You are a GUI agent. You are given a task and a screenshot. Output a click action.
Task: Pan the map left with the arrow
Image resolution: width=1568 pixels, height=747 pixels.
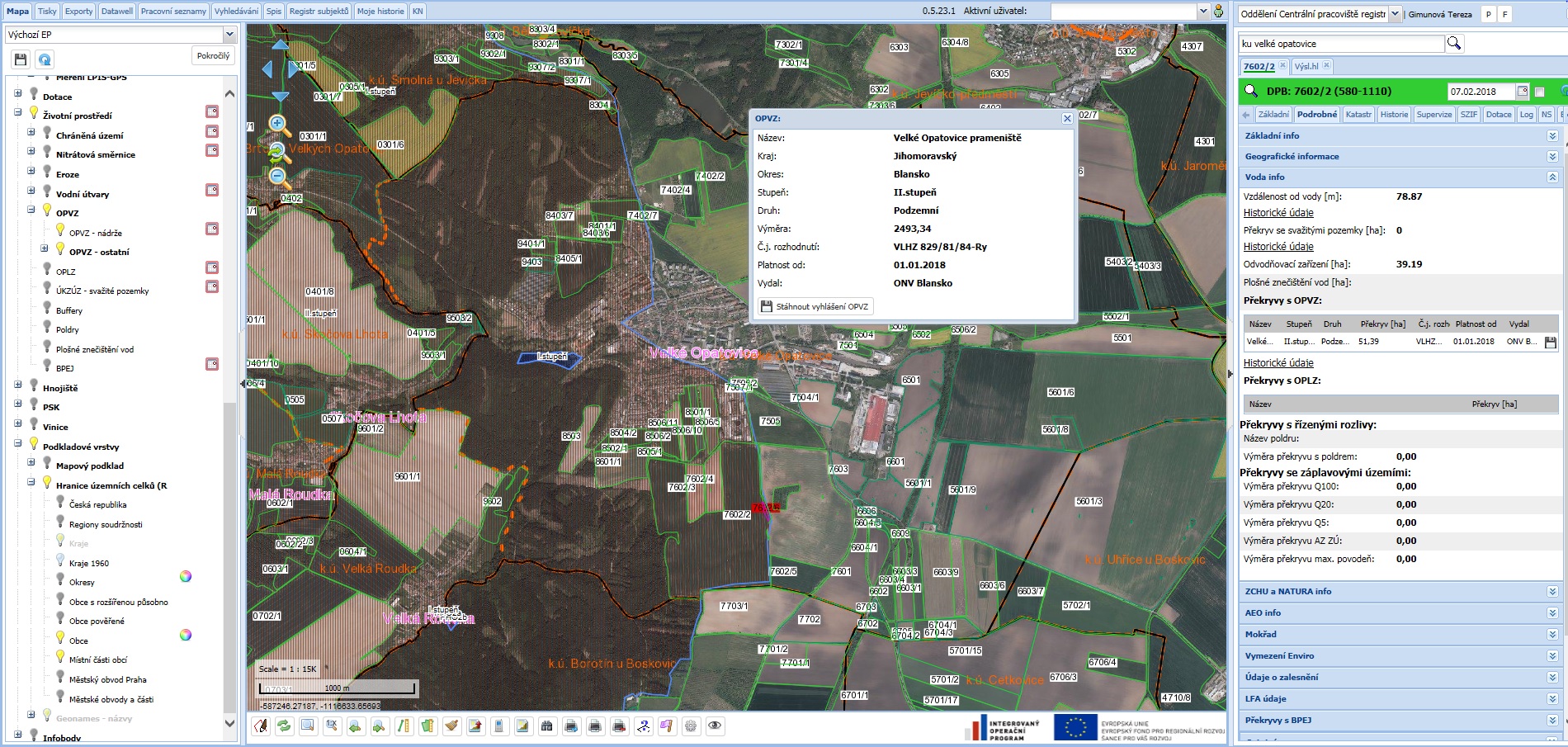pyautogui.click(x=267, y=69)
